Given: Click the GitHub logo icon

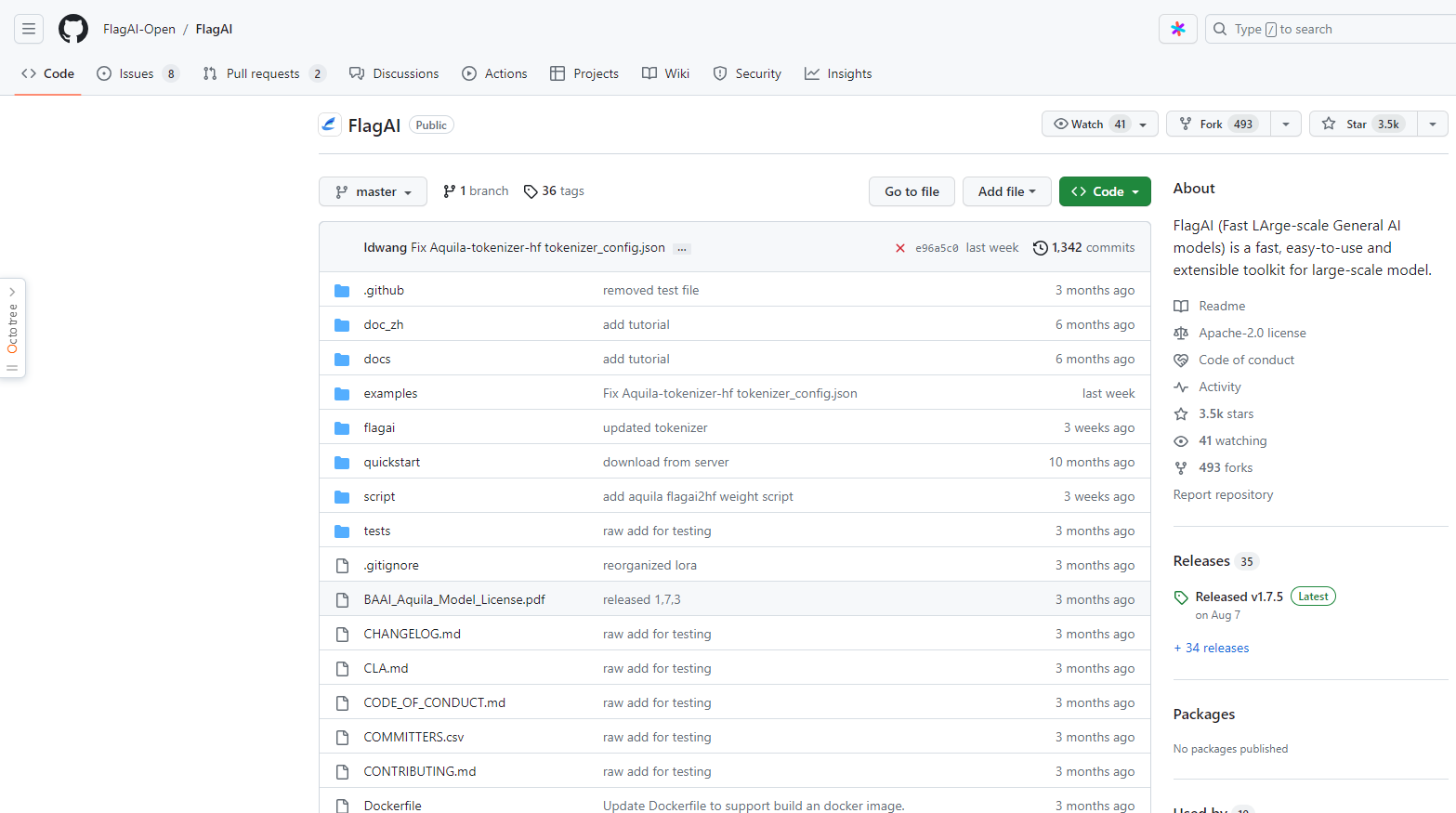Looking at the screenshot, I should pos(73,29).
